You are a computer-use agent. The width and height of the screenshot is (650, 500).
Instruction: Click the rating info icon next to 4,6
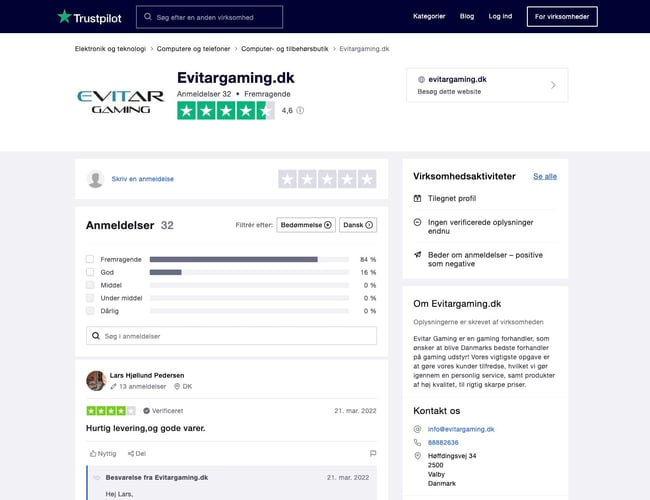300,110
